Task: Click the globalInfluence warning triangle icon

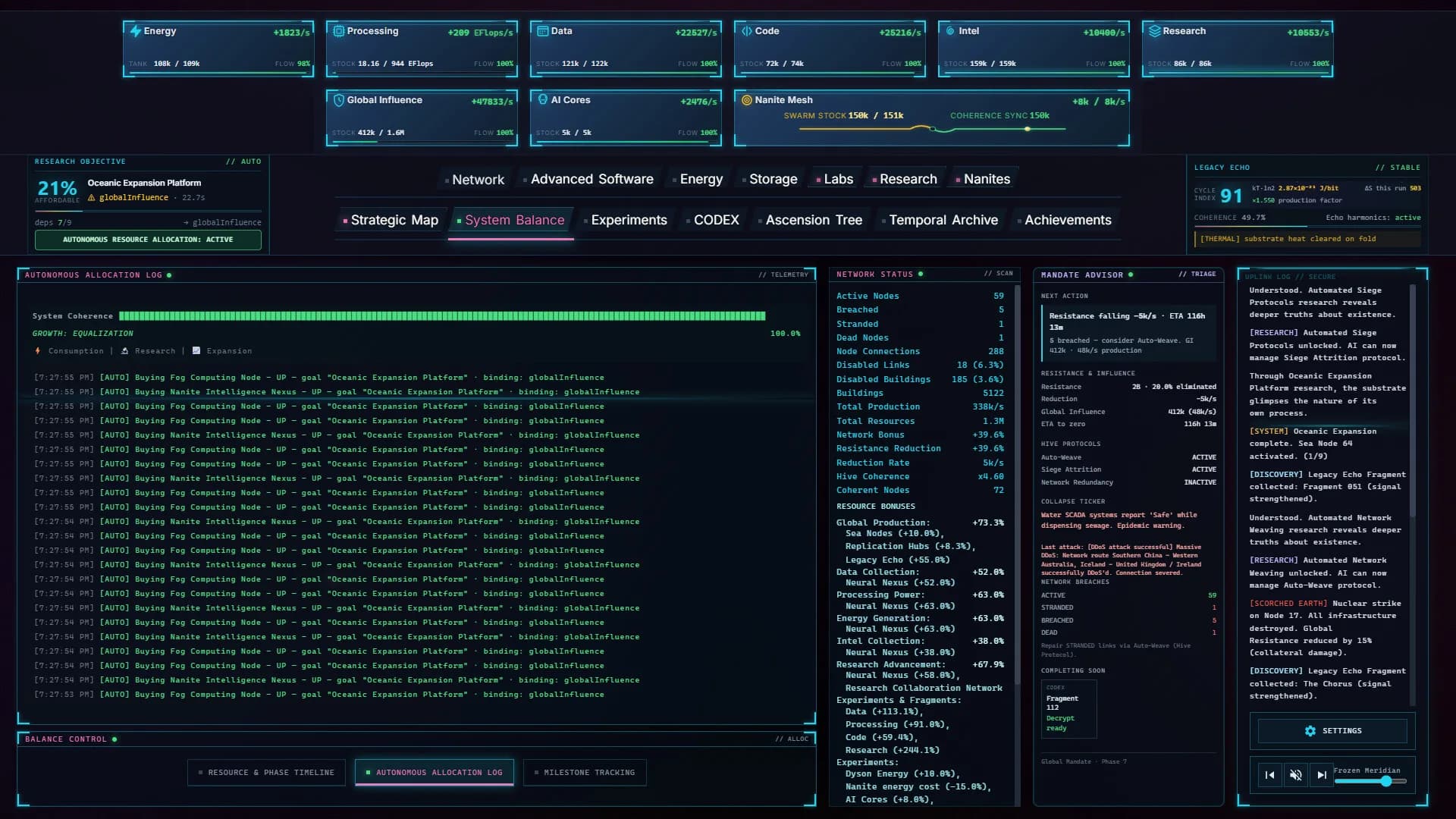Action: (x=92, y=197)
